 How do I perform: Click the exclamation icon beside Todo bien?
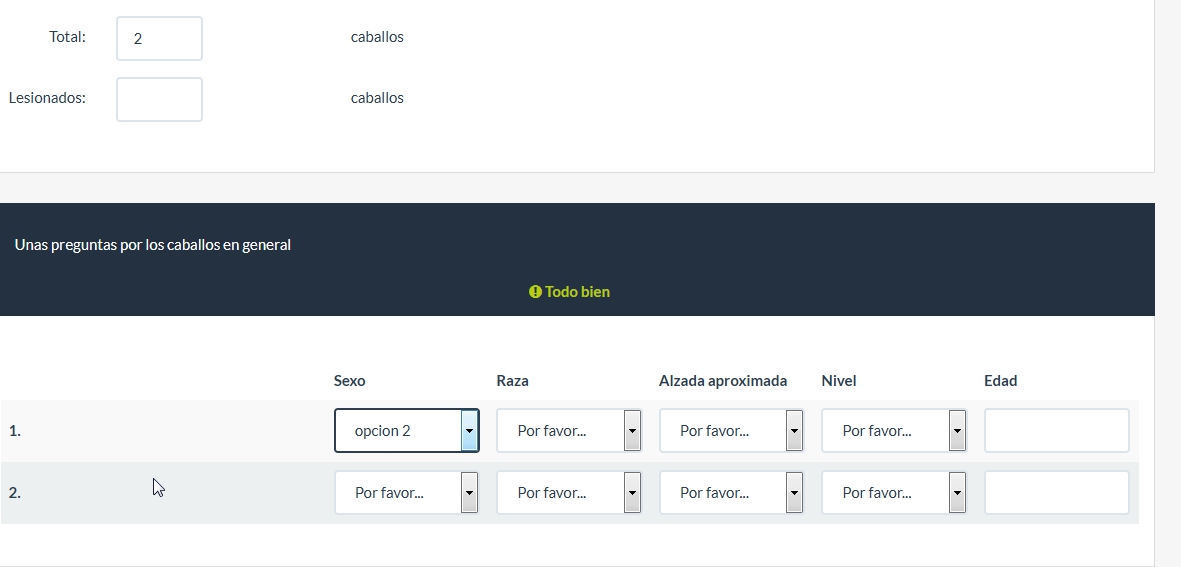click(535, 292)
